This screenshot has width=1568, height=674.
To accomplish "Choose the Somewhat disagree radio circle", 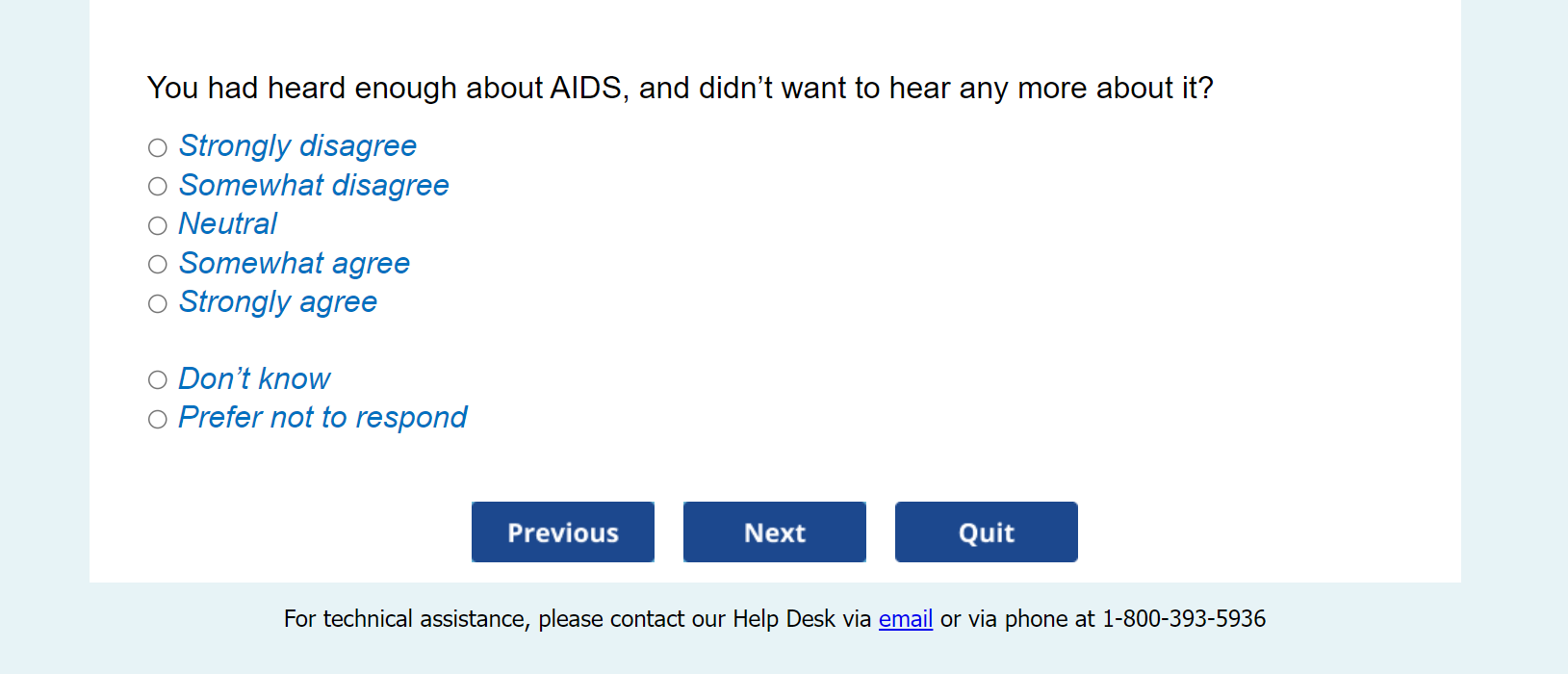I will 158,187.
